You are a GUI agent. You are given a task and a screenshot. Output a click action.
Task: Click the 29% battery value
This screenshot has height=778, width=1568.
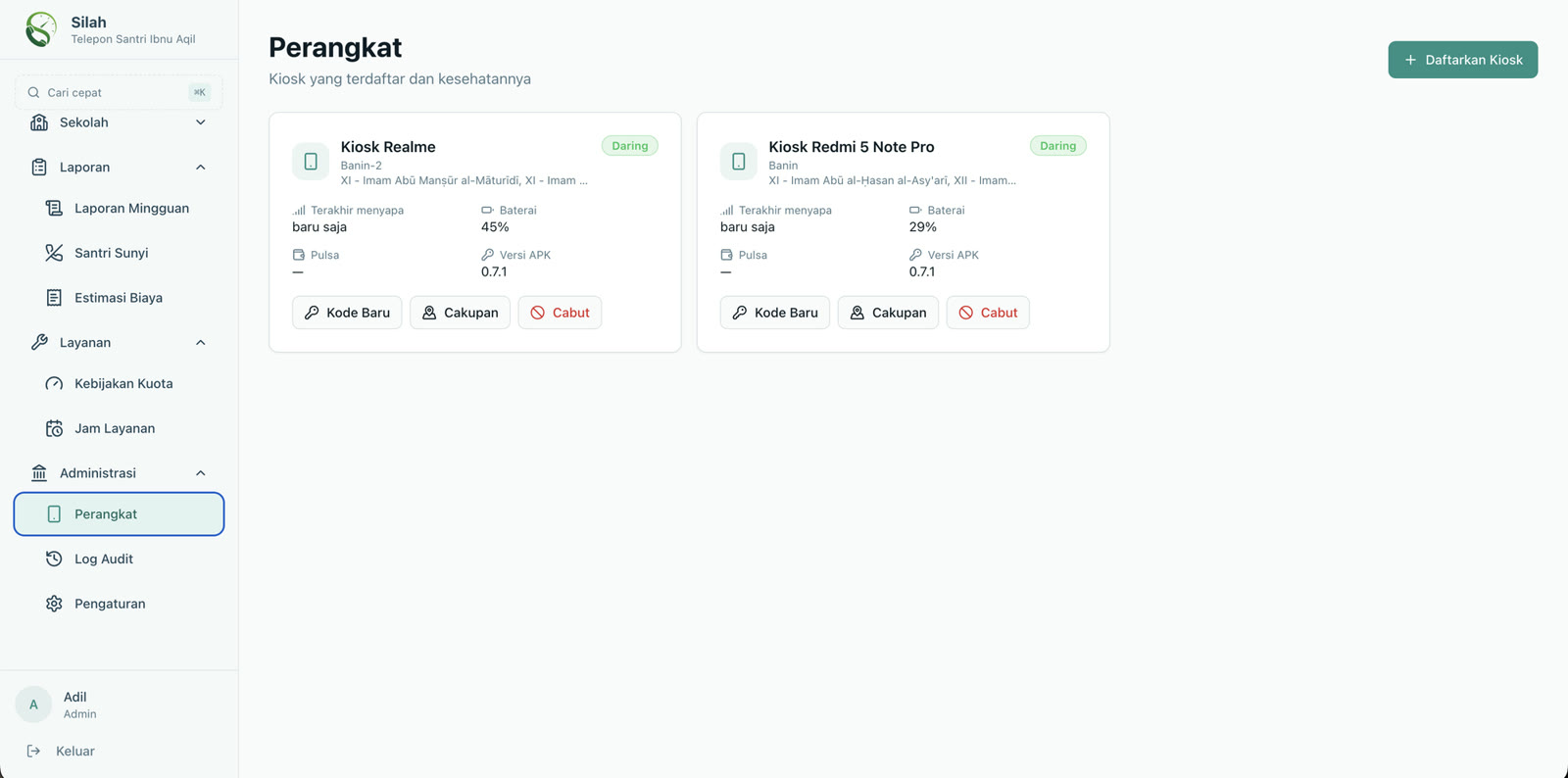pos(923,227)
